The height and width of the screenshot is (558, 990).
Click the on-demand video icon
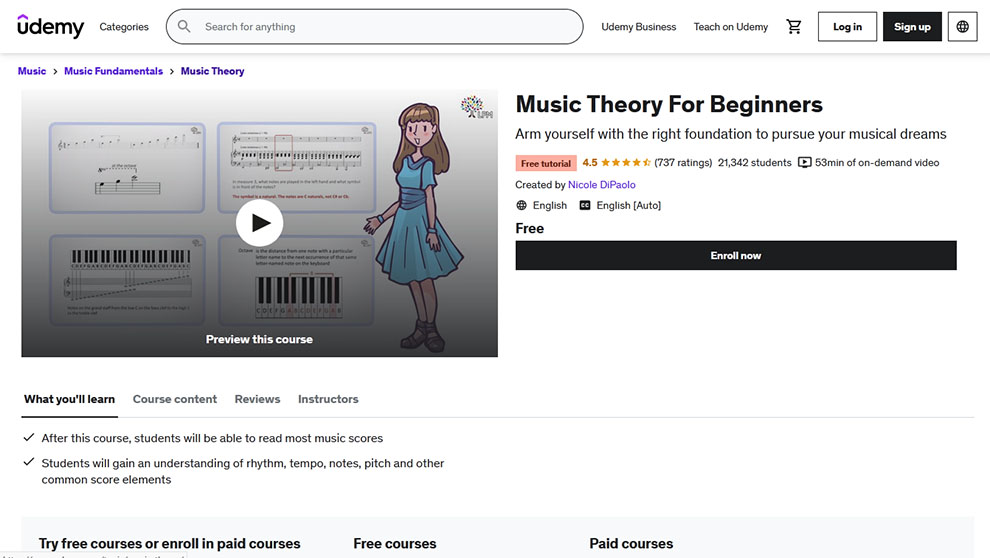point(804,163)
